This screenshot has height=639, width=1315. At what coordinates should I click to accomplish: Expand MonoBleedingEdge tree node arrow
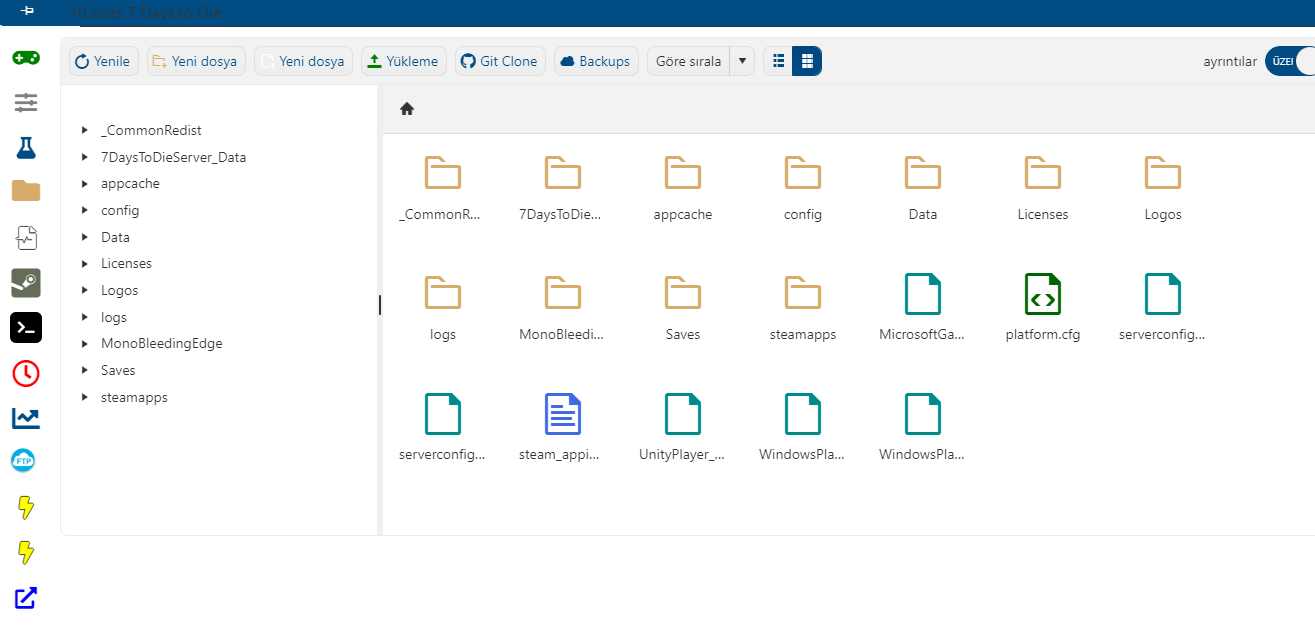[85, 343]
